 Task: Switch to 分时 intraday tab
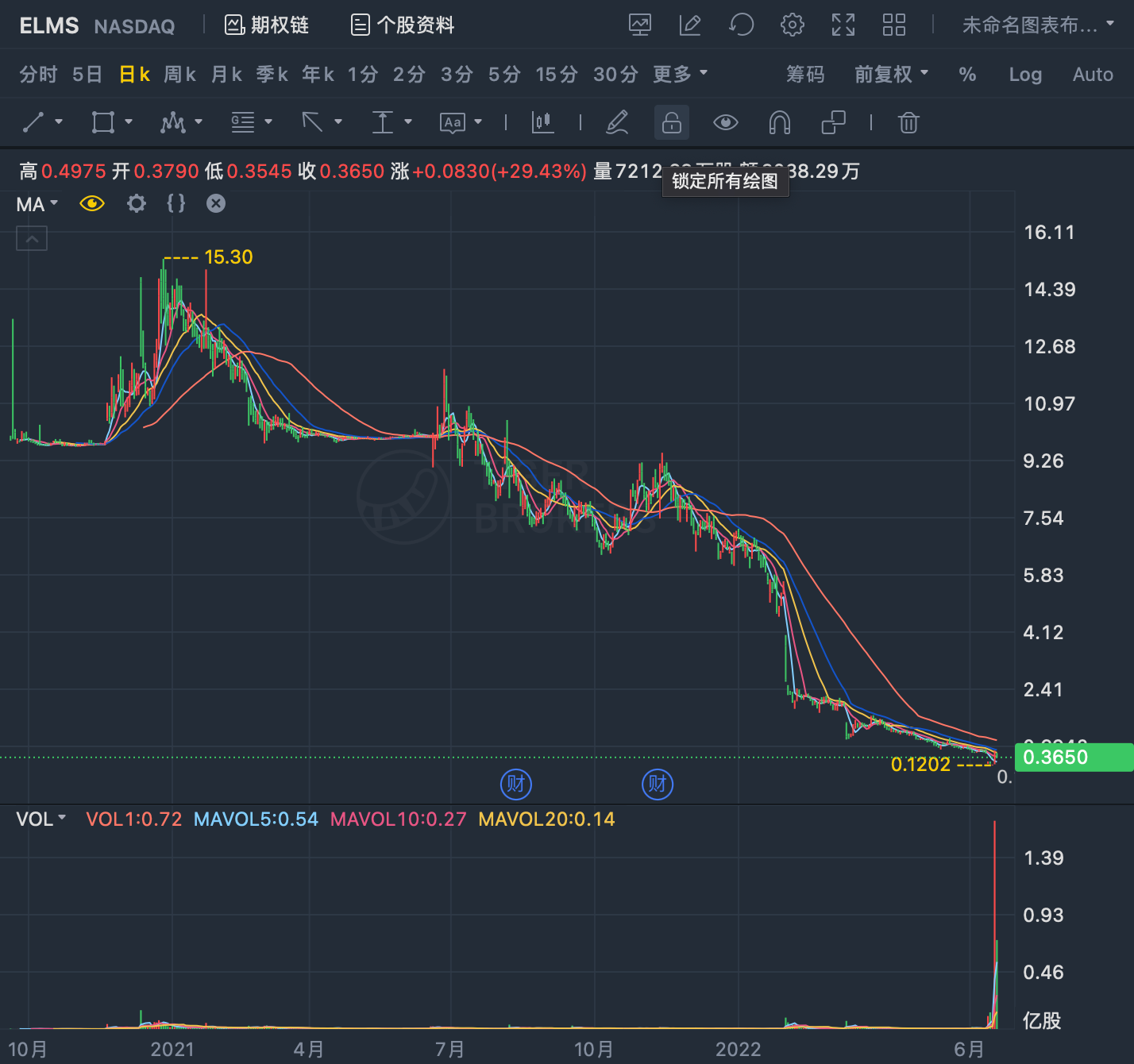point(38,74)
